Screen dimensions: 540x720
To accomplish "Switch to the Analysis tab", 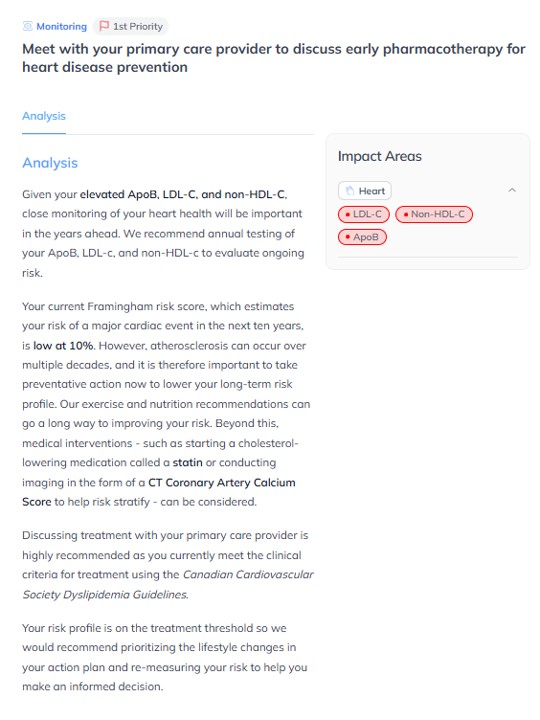I will 44,116.
